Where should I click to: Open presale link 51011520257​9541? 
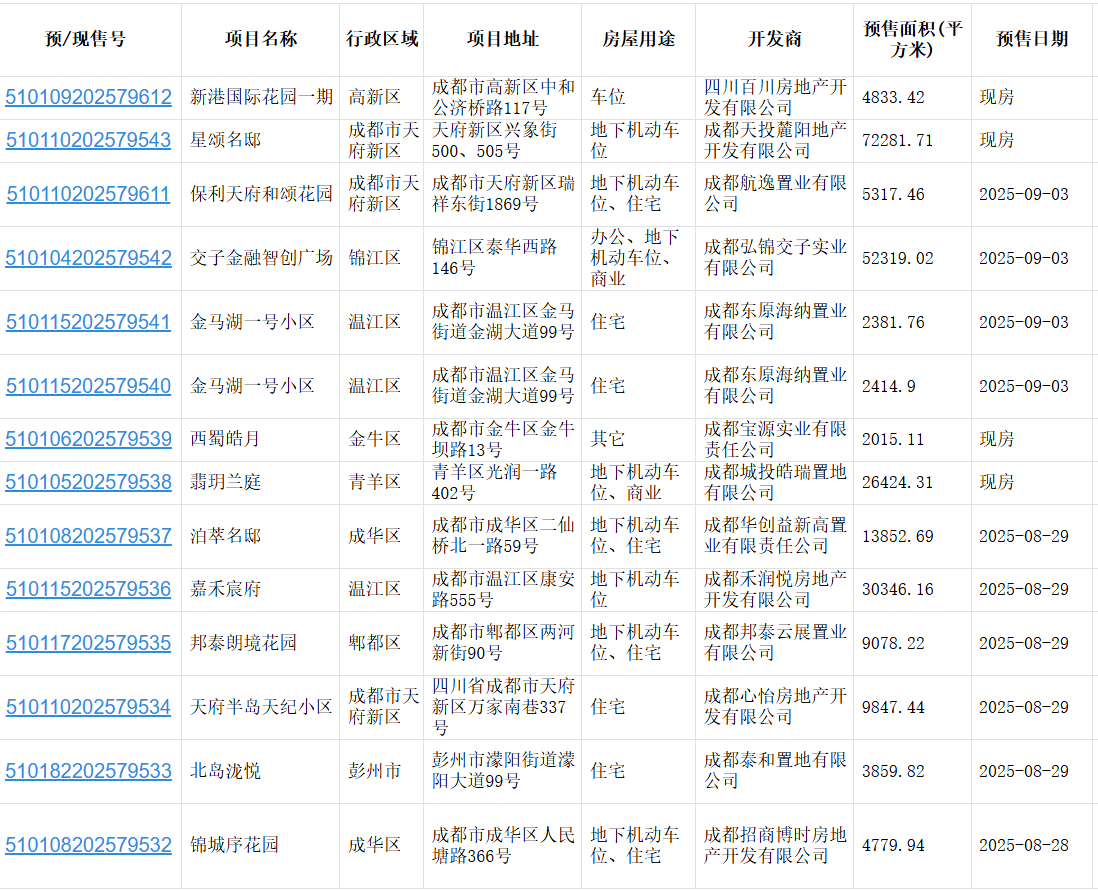pos(88,322)
